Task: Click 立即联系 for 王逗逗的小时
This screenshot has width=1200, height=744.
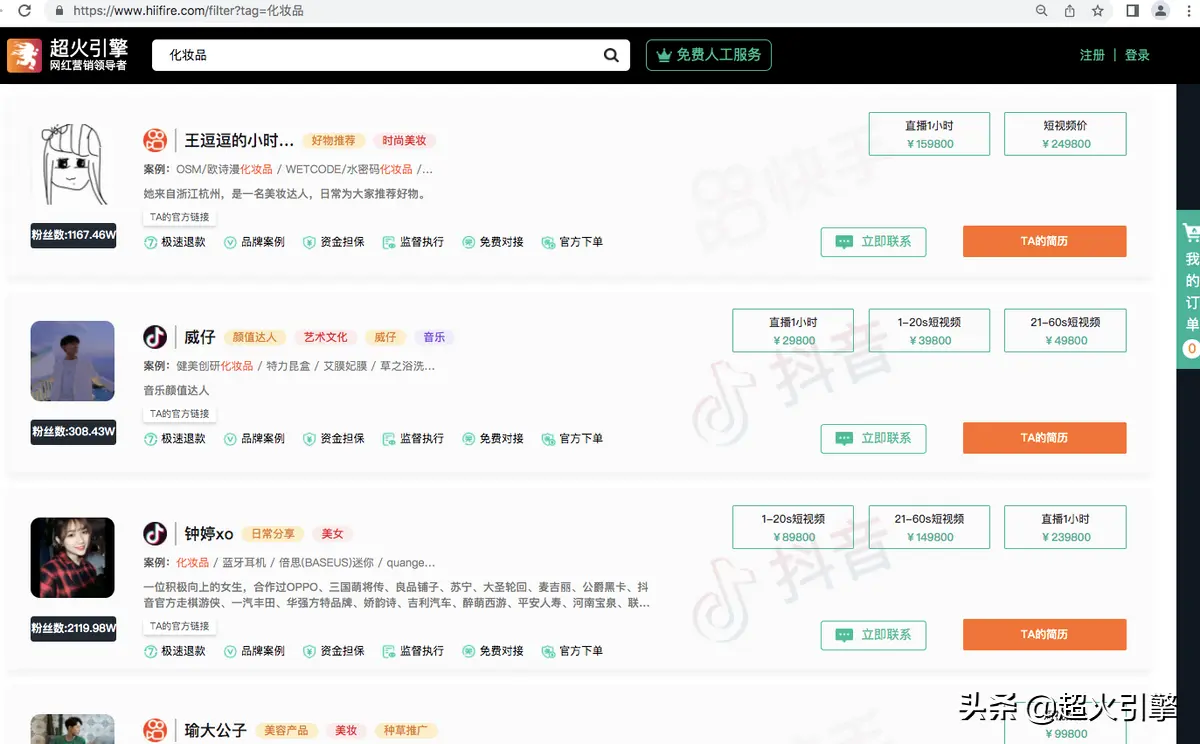Action: 873,242
